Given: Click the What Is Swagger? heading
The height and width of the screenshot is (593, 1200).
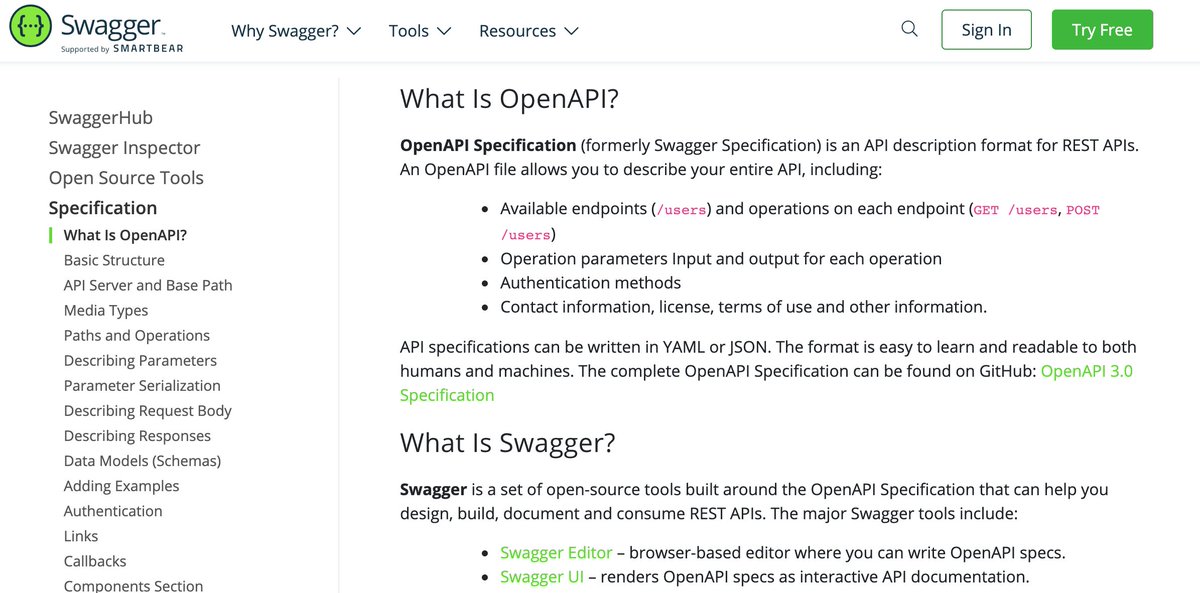Looking at the screenshot, I should coord(508,442).
